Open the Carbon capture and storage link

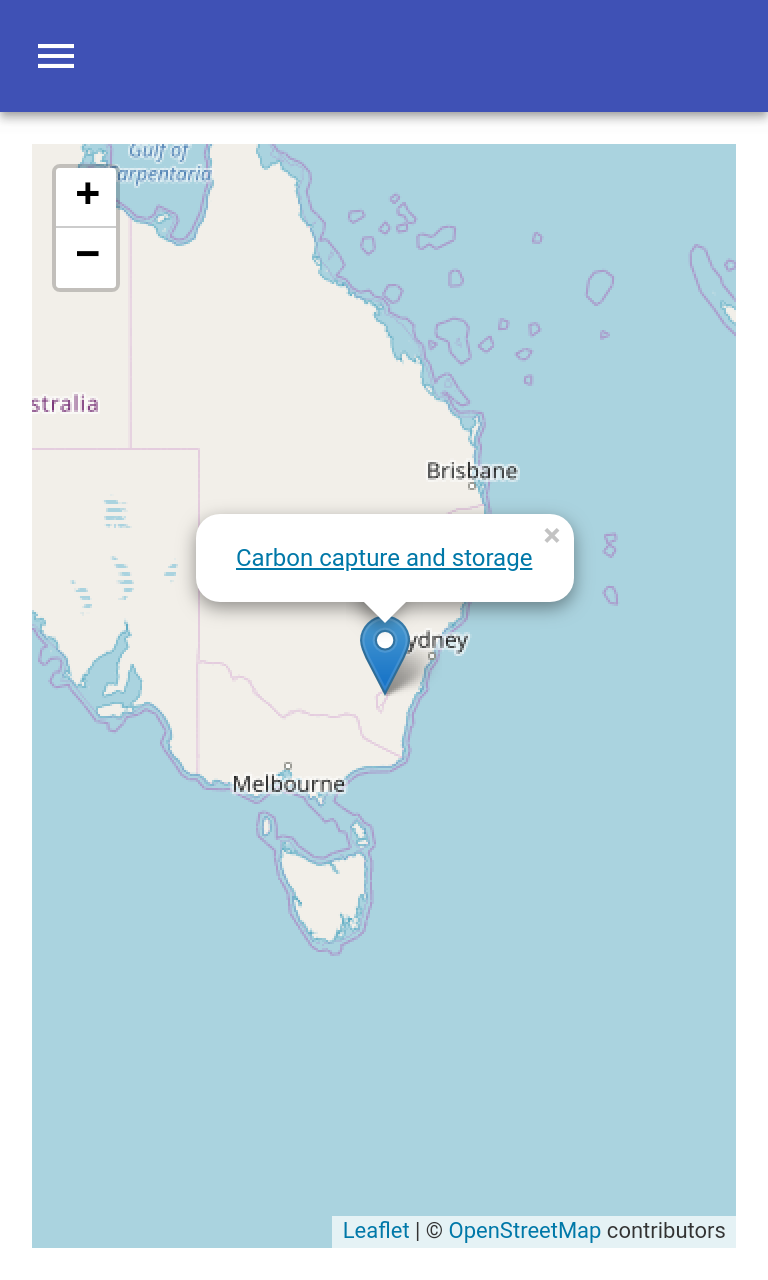pyautogui.click(x=384, y=558)
